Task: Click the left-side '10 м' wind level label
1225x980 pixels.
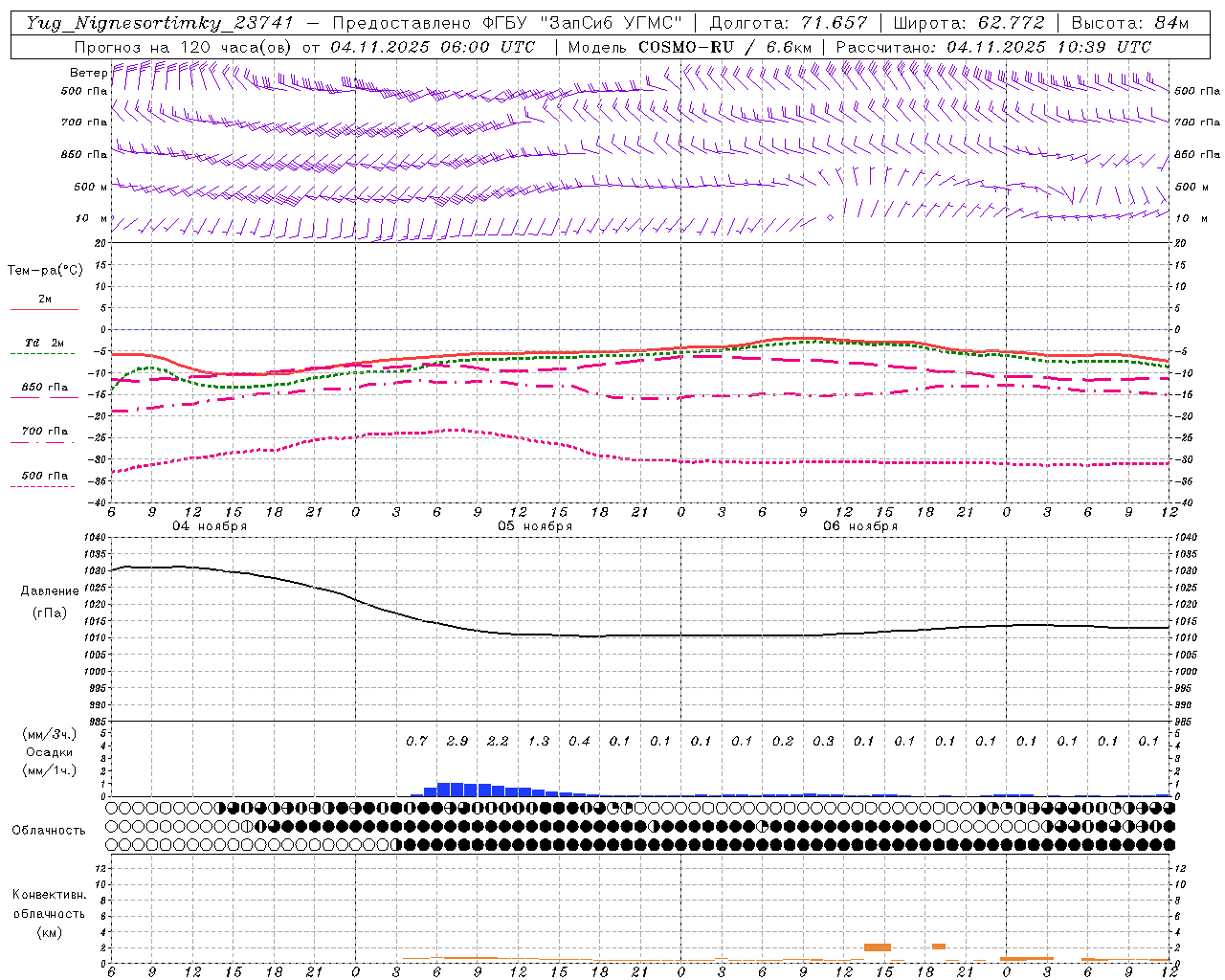Action: tap(92, 218)
